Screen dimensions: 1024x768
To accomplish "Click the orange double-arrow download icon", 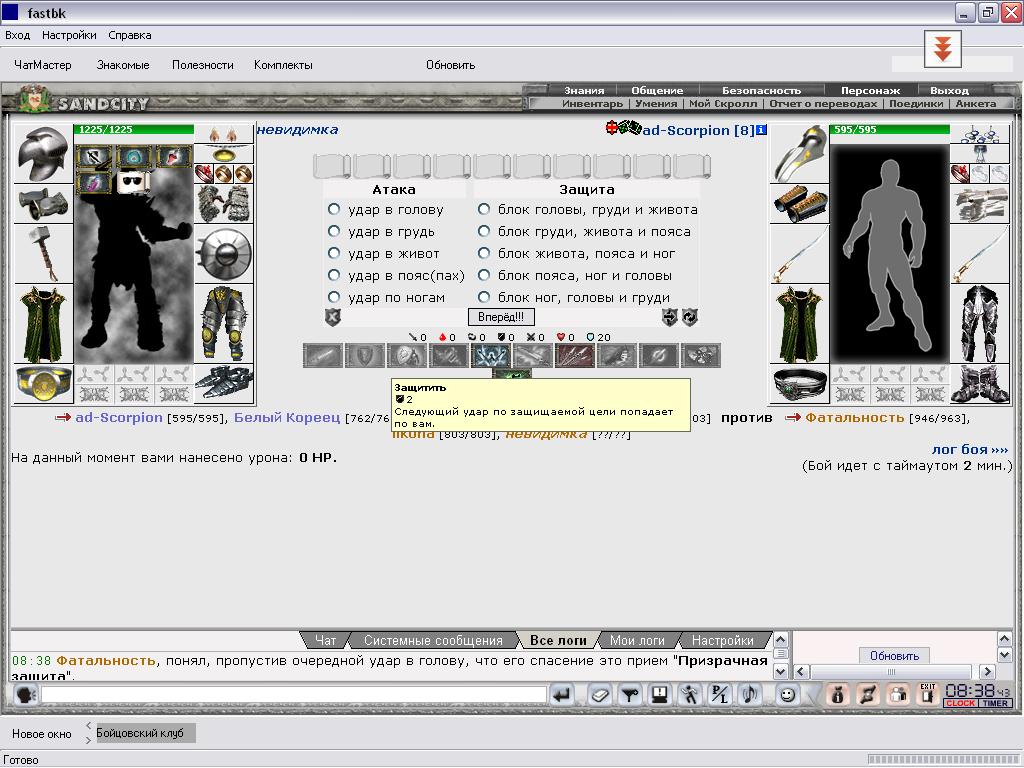I will (942, 47).
